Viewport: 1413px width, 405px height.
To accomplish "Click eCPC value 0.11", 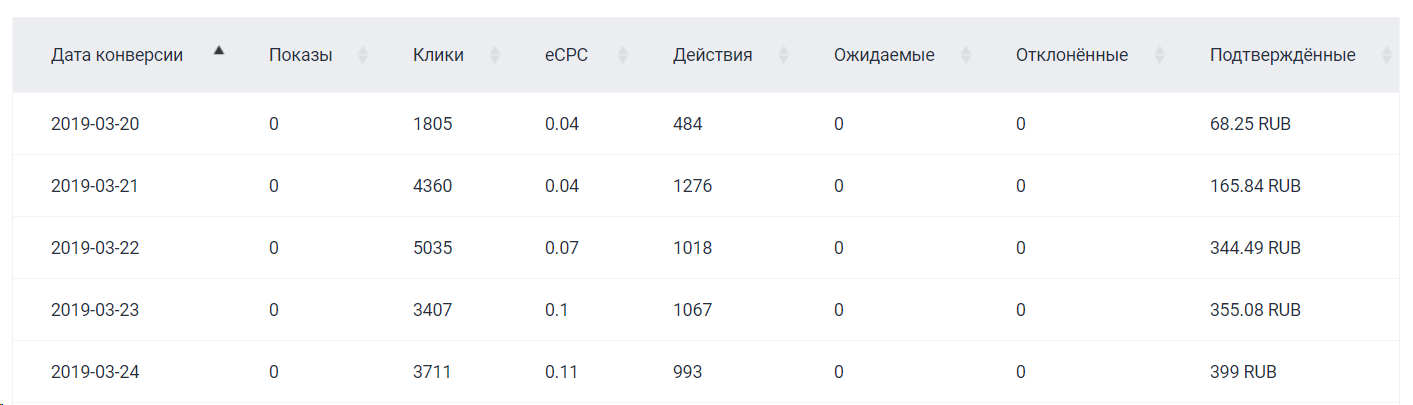I will point(562,372).
